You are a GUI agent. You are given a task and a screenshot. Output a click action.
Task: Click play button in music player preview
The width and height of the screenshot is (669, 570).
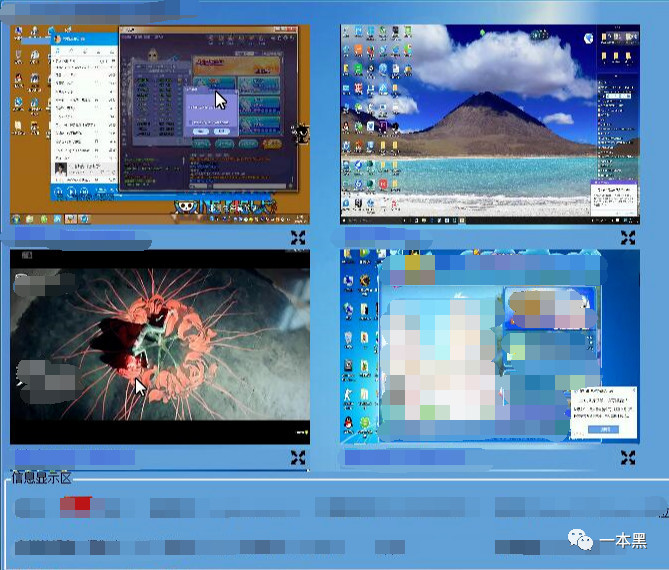[x=71, y=192]
